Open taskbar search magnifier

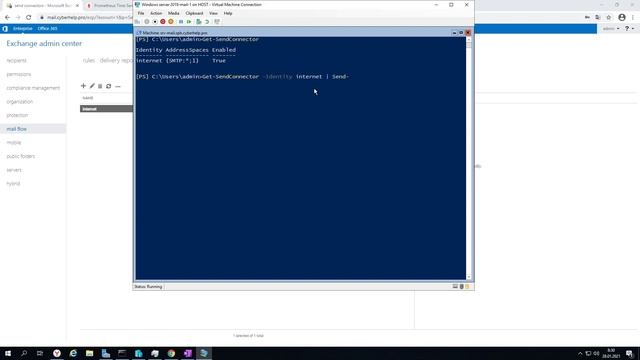[24, 353]
